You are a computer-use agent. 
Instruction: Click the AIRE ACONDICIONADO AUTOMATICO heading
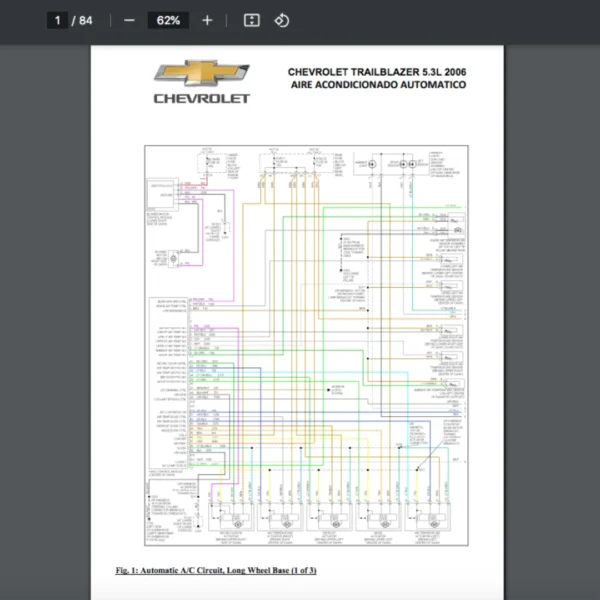click(x=378, y=86)
